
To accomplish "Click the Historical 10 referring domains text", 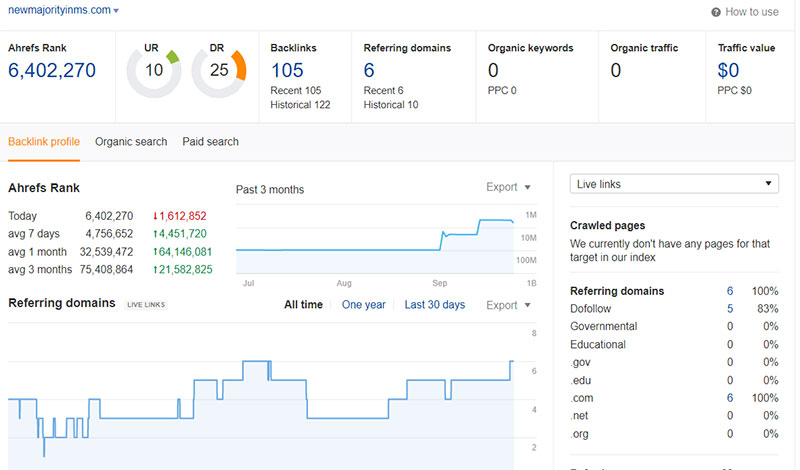I will click(x=391, y=105).
